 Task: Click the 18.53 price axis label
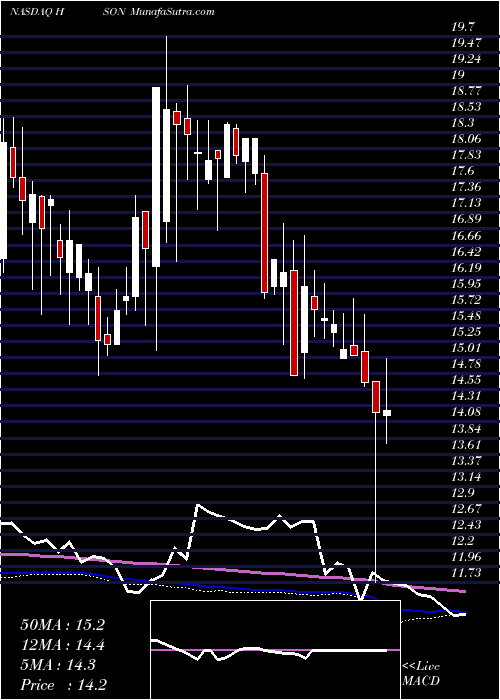coord(465,107)
